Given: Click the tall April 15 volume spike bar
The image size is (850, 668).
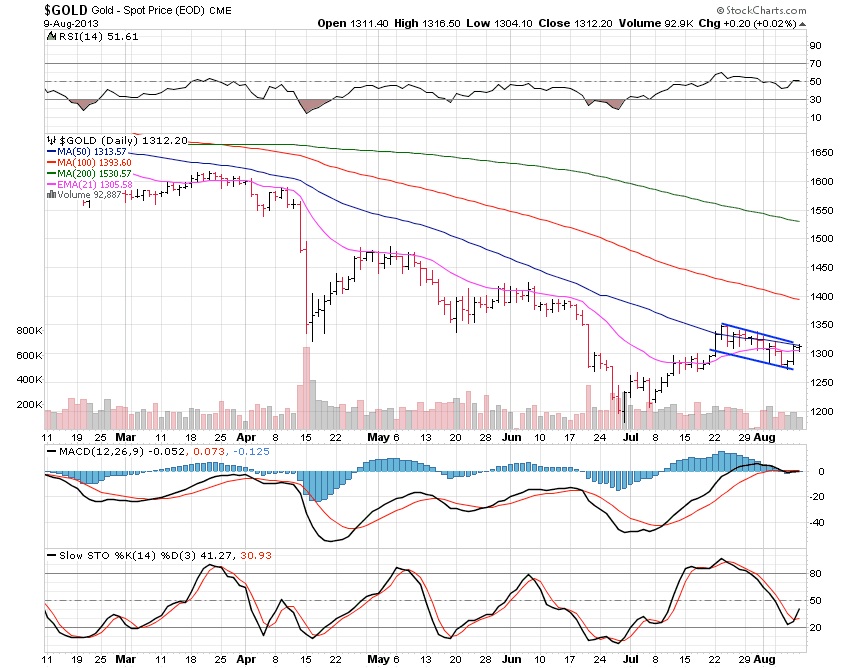Looking at the screenshot, I should 306,388.
